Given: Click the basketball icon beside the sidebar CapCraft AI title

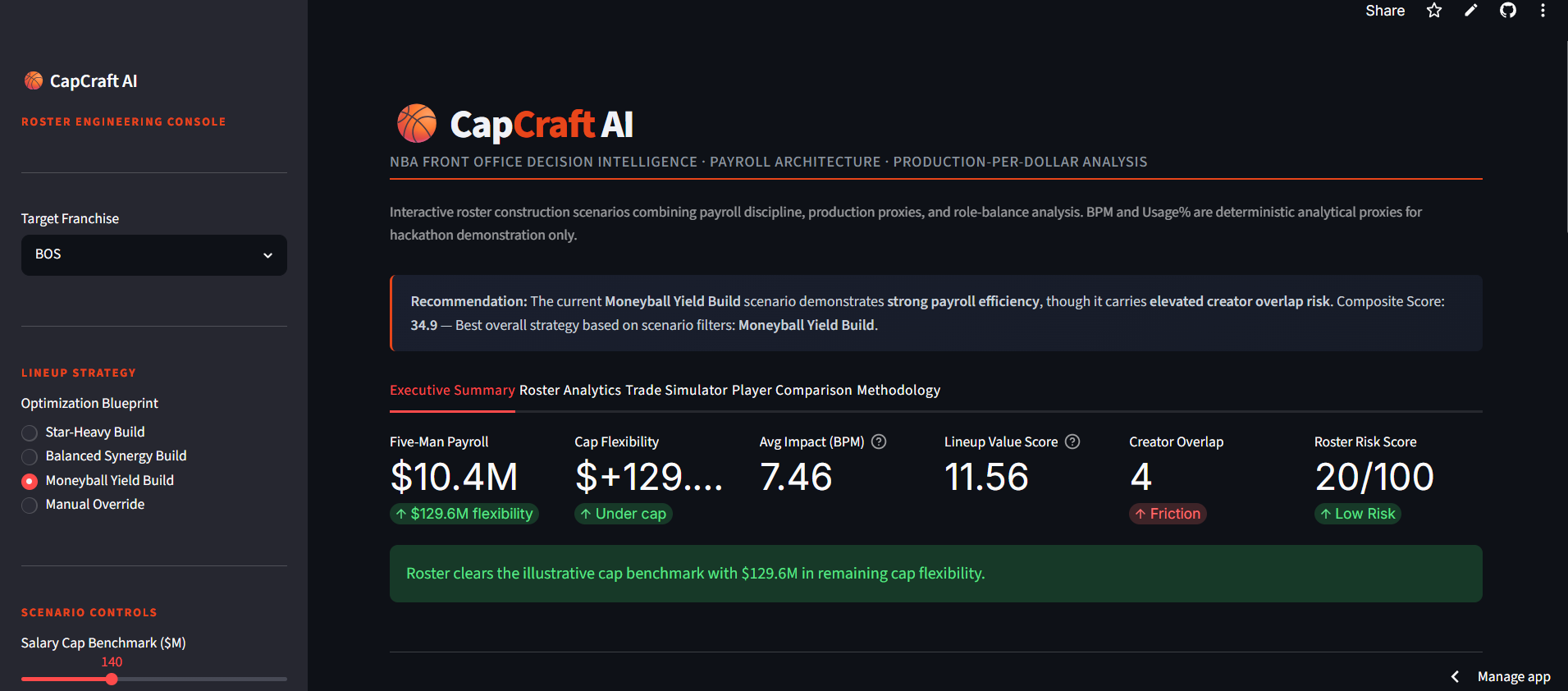Looking at the screenshot, I should (x=34, y=80).
